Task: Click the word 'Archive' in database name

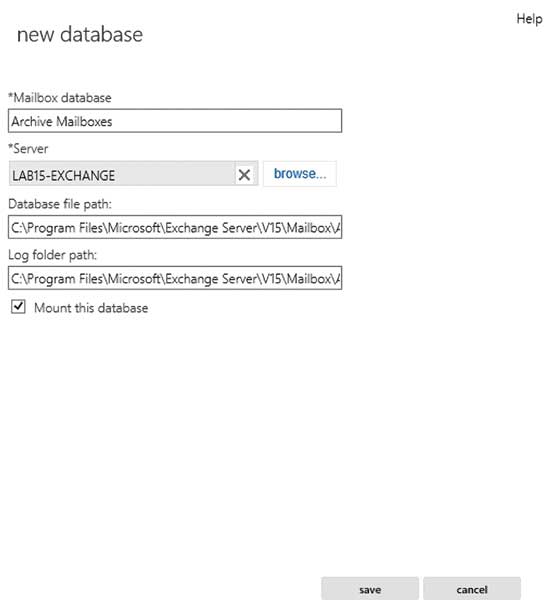Action: click(x=32, y=121)
